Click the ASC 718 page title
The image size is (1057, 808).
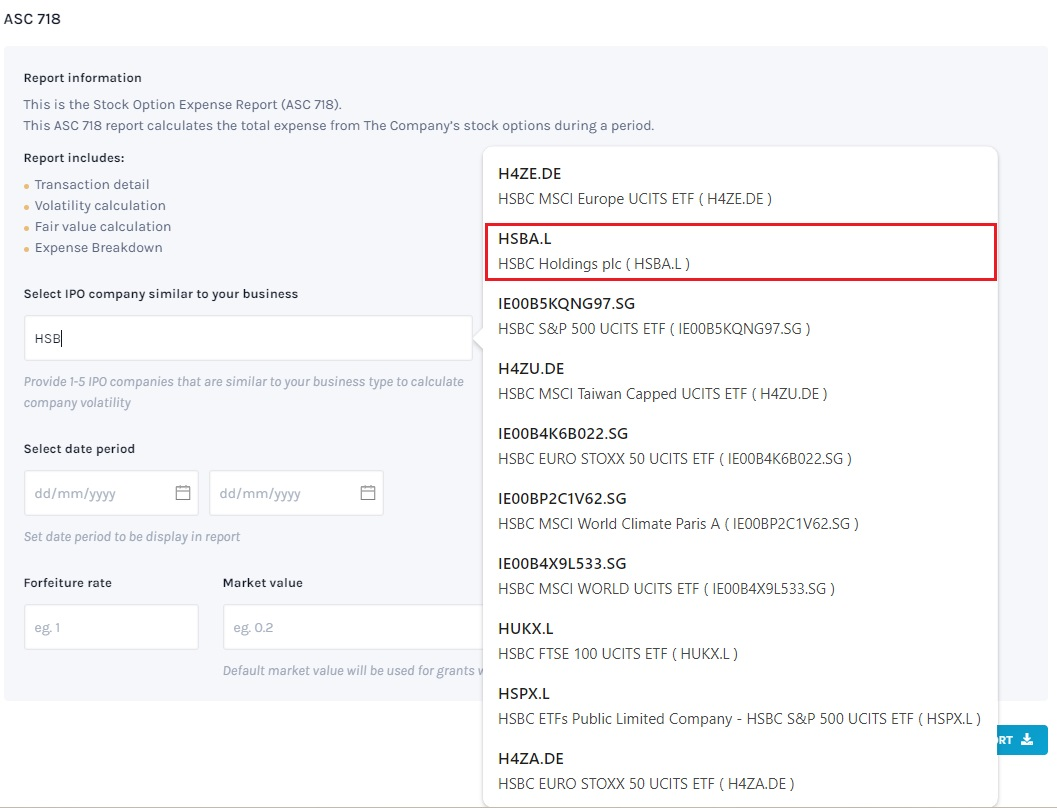[32, 19]
